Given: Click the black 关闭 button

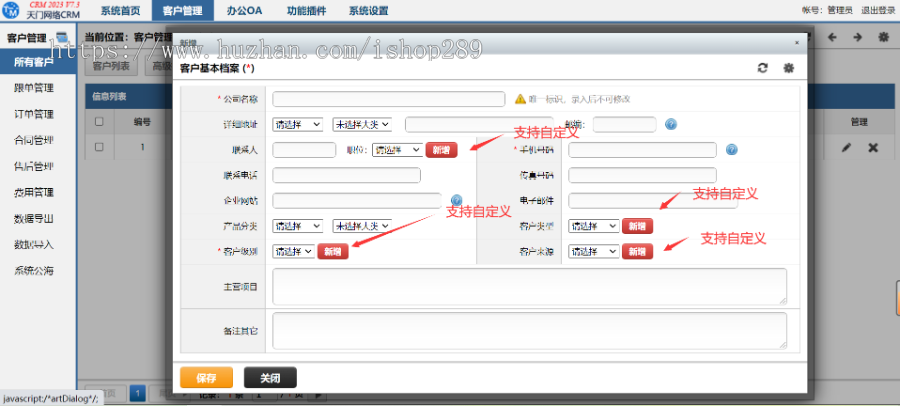Looking at the screenshot, I should click(x=270, y=378).
